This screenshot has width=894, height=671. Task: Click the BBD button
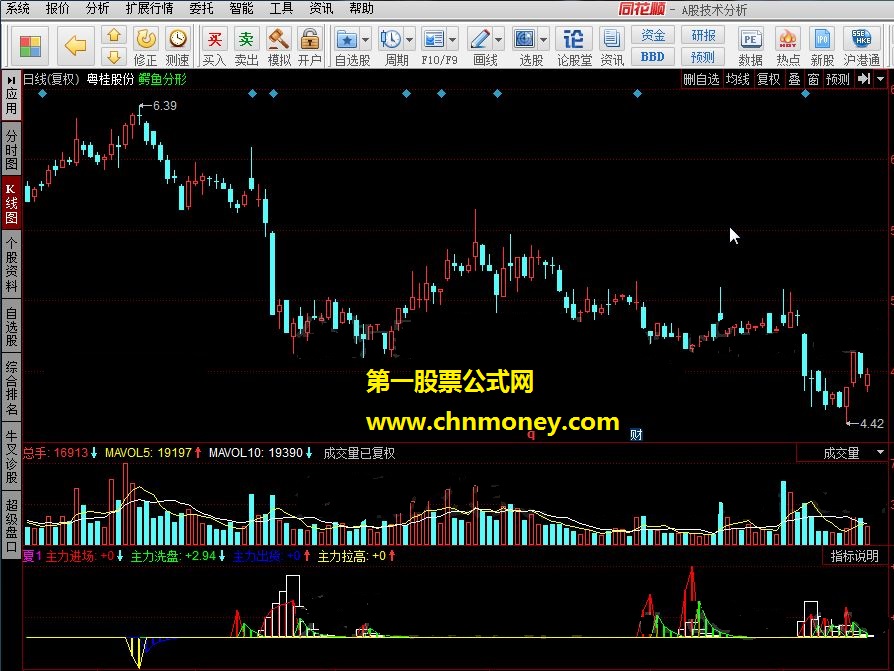pos(653,57)
